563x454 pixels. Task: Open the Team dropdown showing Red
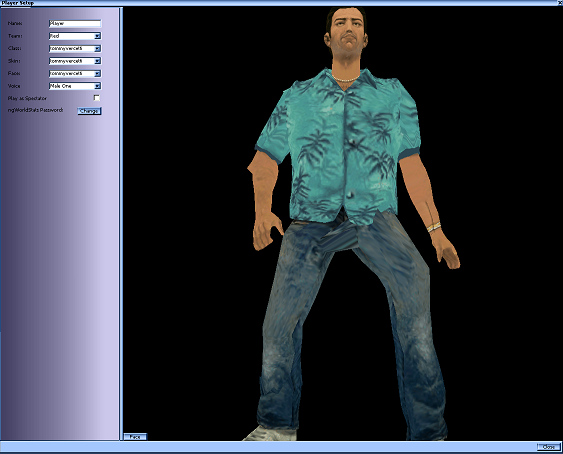click(75, 36)
